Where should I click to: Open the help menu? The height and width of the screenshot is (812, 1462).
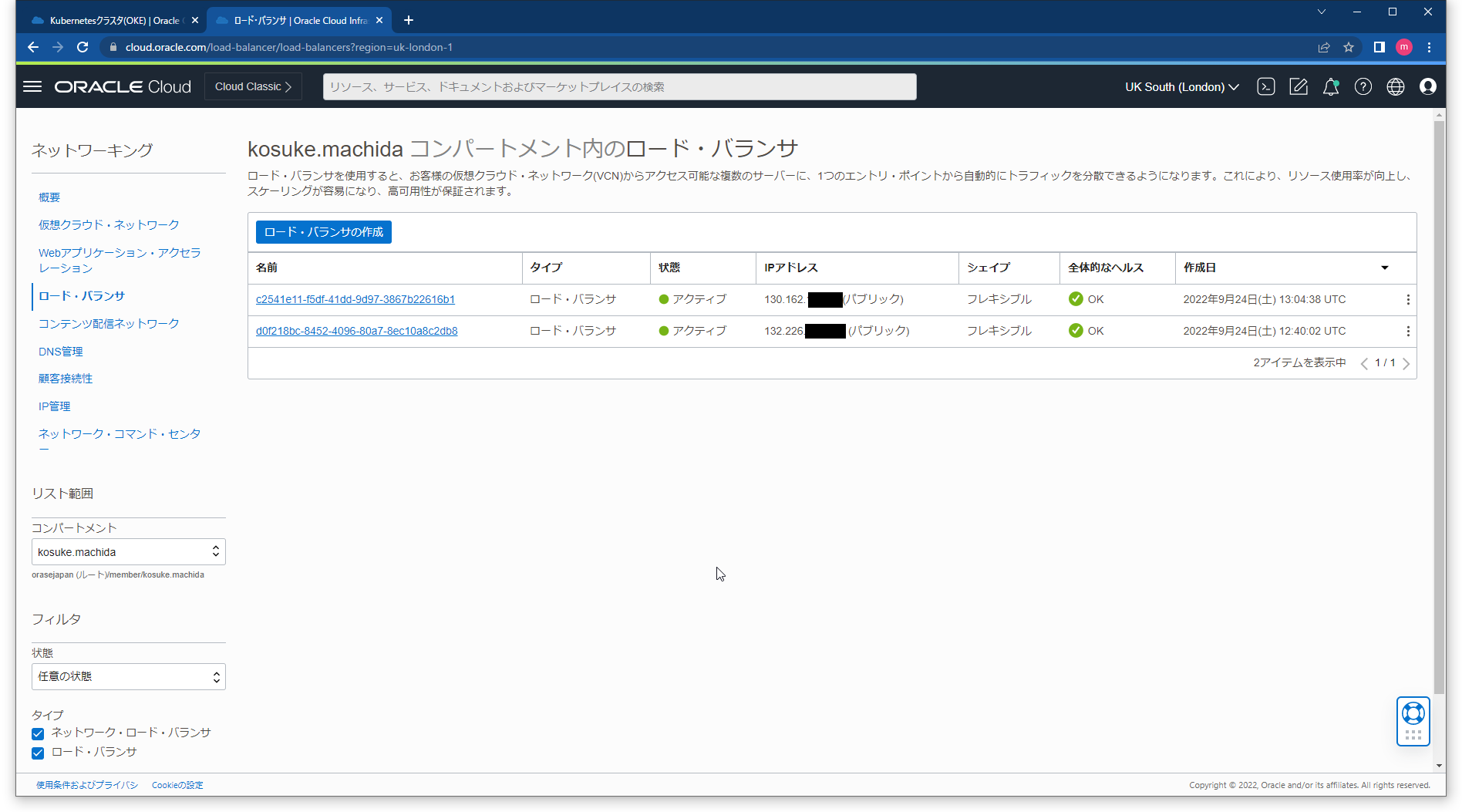[x=1363, y=86]
